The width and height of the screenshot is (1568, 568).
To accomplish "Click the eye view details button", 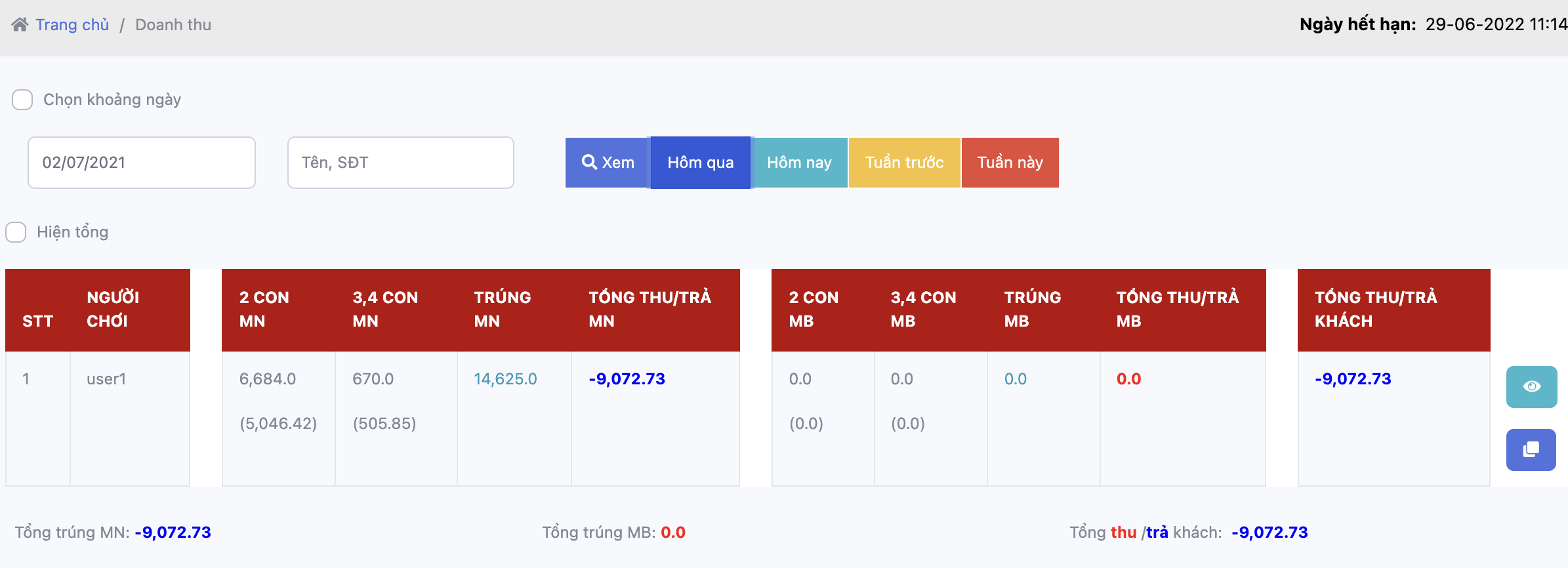I will [x=1531, y=386].
